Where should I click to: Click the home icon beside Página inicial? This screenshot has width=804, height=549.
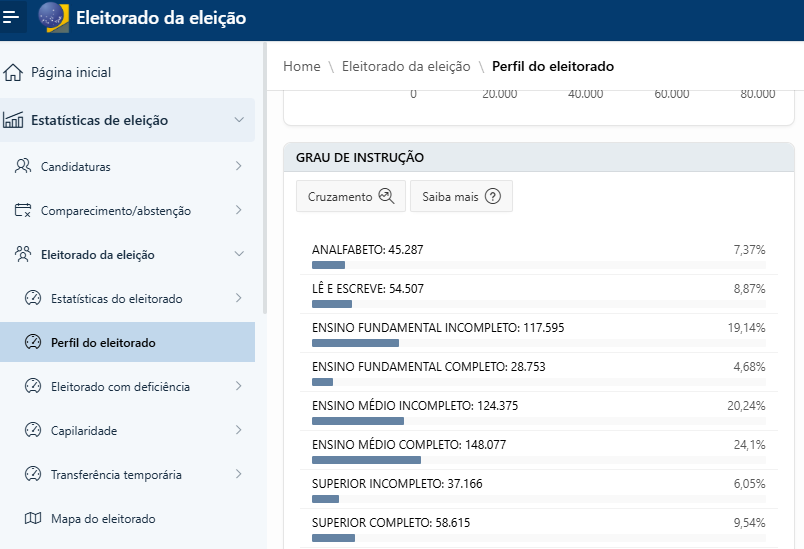point(13,72)
